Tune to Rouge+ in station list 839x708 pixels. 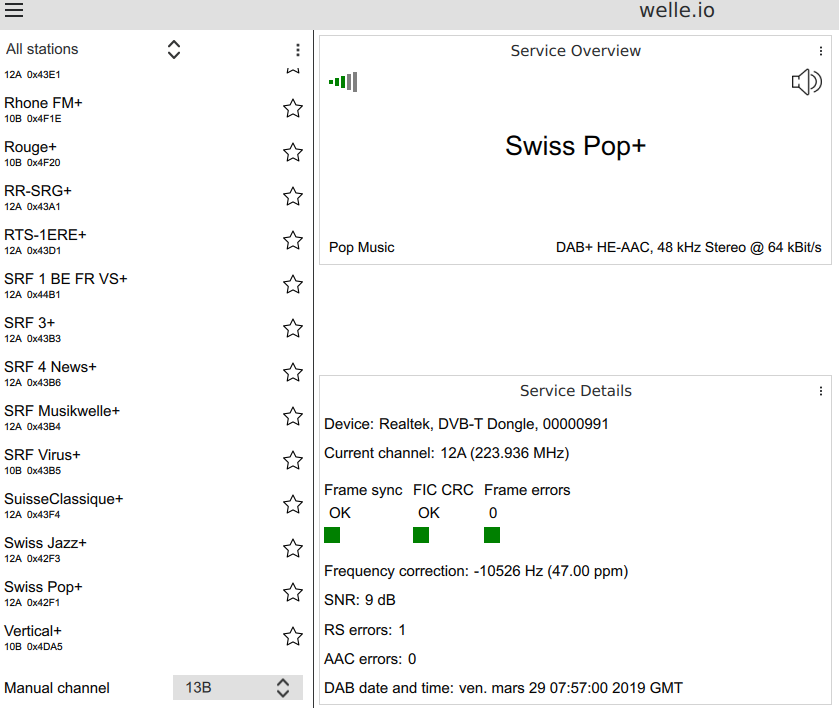coord(32,153)
